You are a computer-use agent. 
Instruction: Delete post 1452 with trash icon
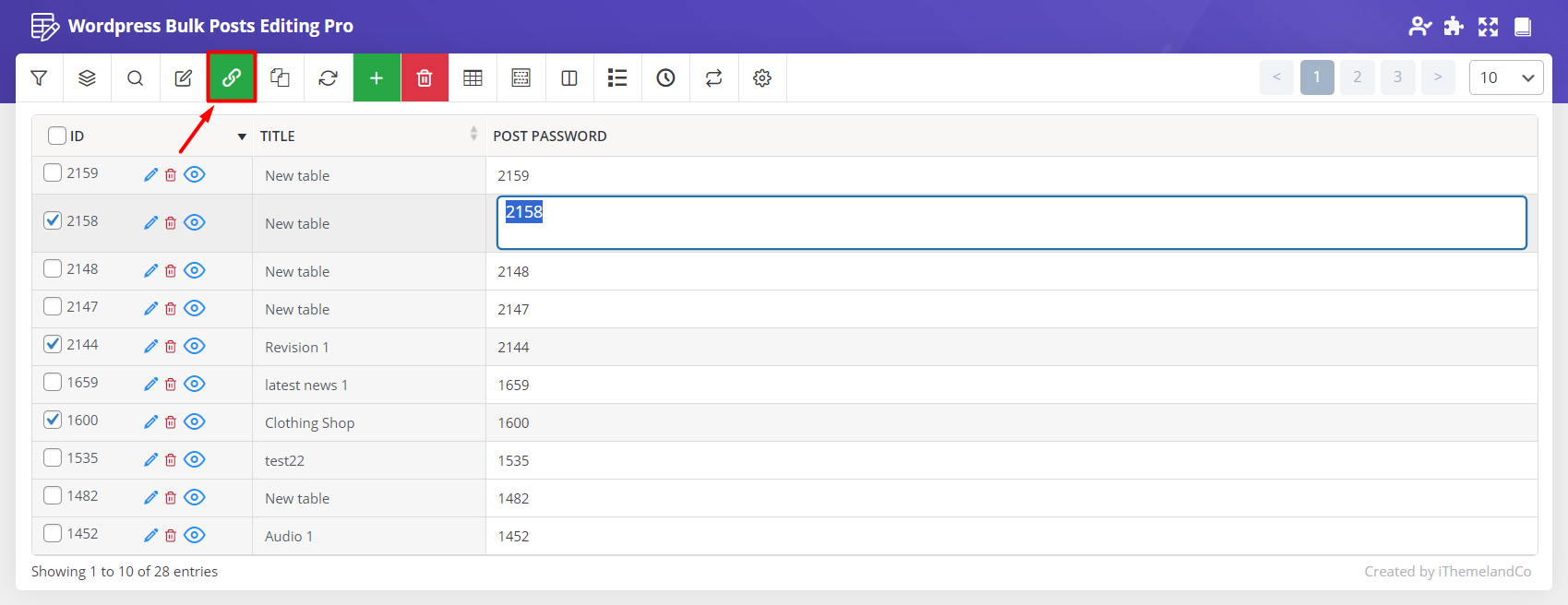pyautogui.click(x=171, y=535)
